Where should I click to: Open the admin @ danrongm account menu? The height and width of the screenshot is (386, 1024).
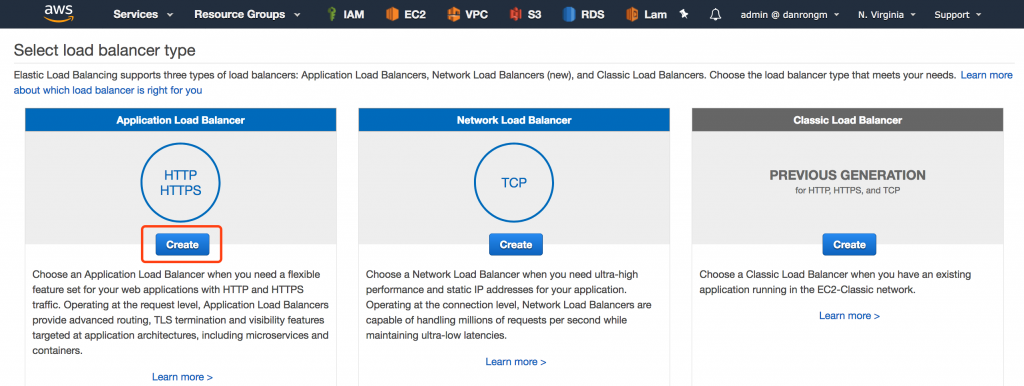[x=790, y=14]
